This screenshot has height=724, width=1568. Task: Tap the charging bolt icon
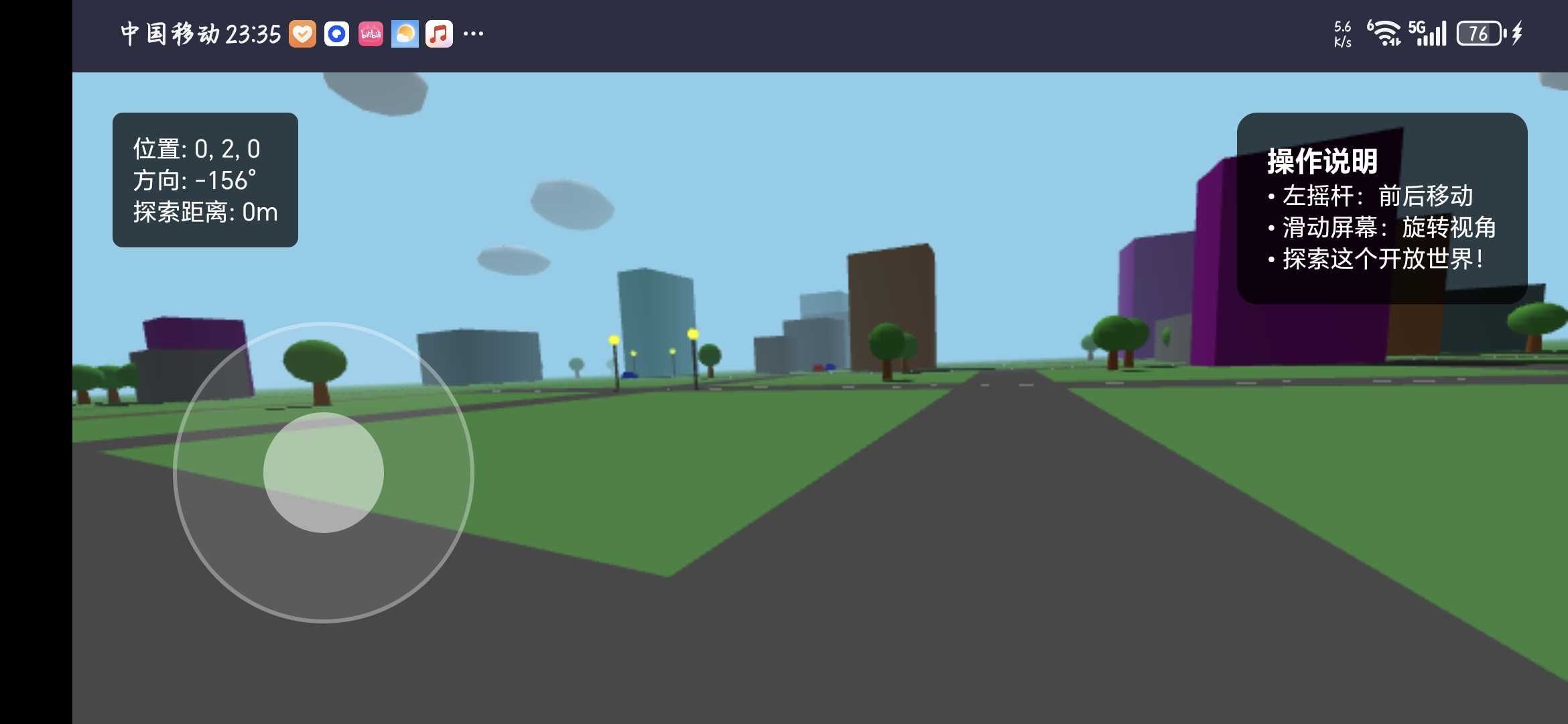[x=1518, y=34]
